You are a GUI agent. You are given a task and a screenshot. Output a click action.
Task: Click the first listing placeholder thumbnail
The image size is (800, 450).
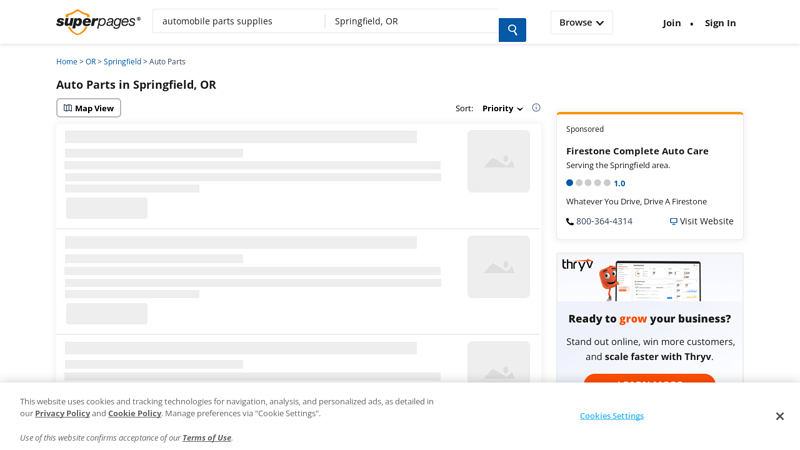[498, 161]
